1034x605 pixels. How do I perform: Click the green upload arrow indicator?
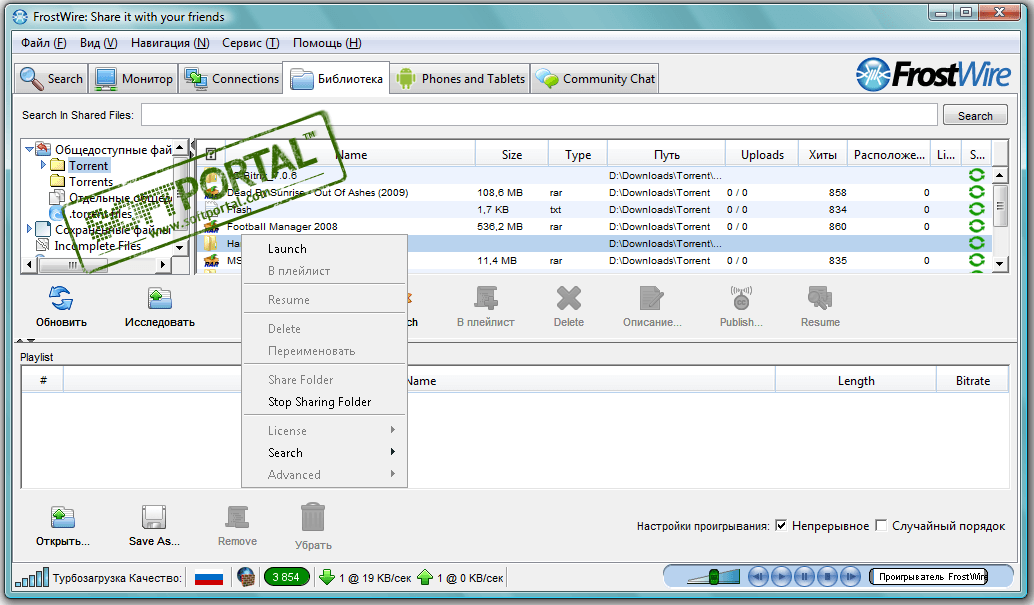point(425,577)
